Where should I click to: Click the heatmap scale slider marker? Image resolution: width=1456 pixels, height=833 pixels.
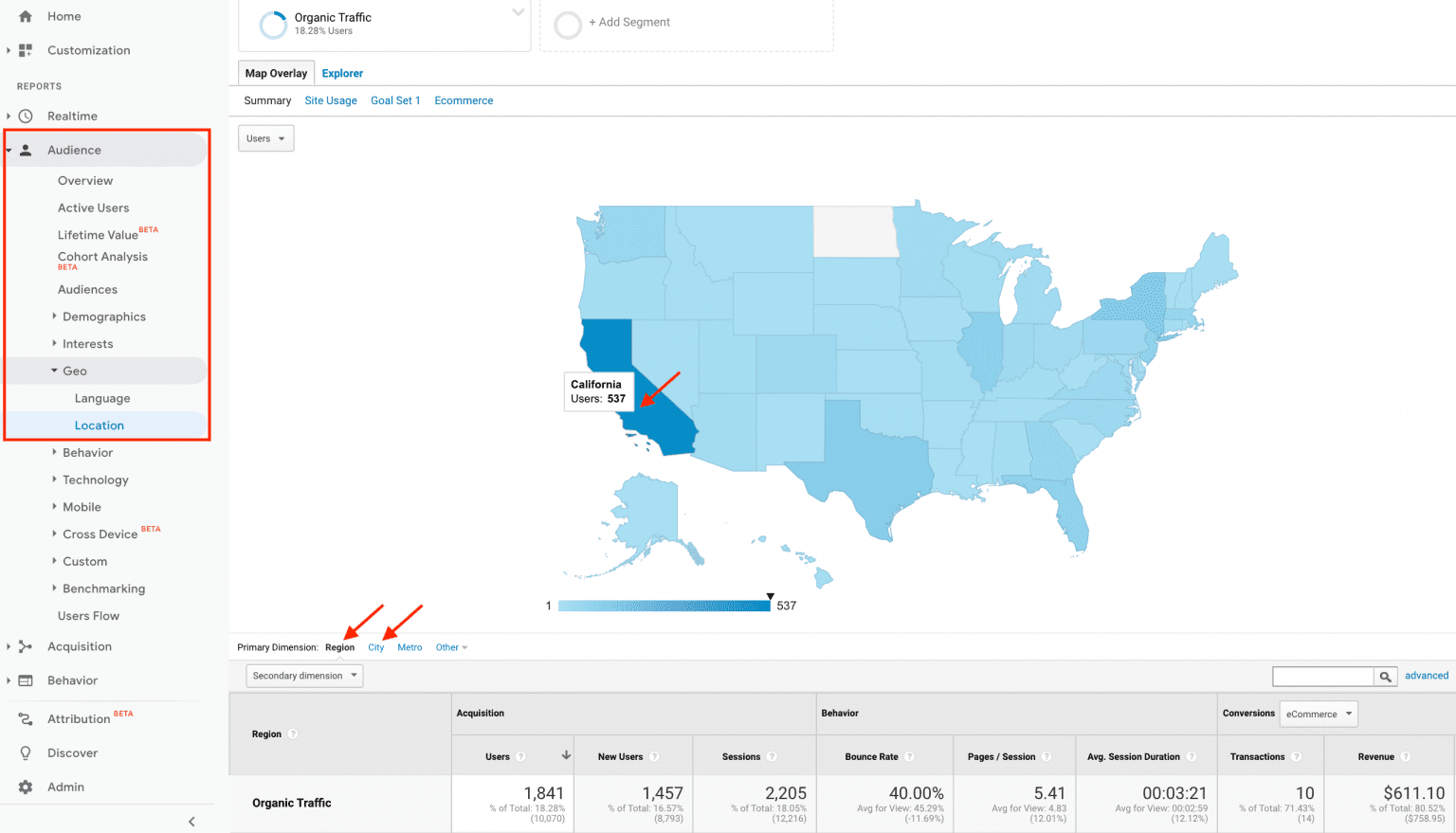click(x=769, y=595)
